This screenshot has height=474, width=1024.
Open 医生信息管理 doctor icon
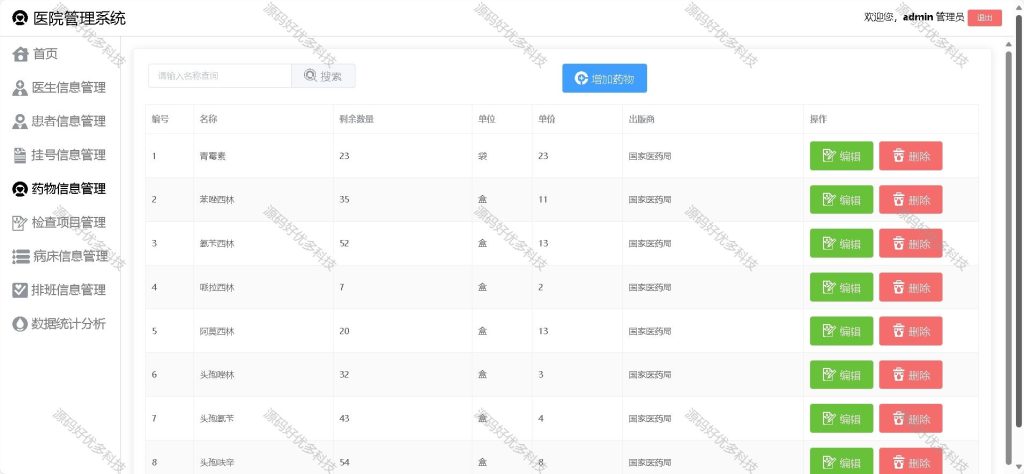20,87
